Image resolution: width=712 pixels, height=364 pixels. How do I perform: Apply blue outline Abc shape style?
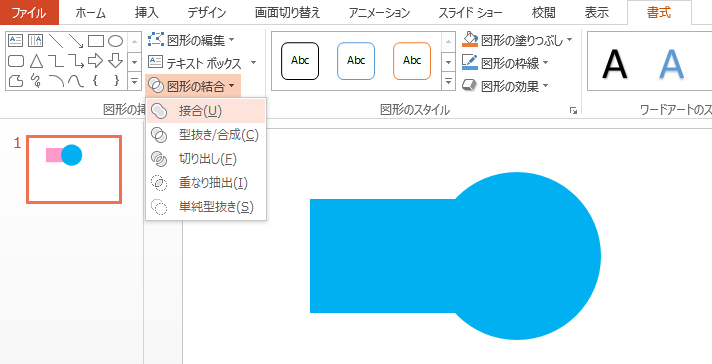(356, 61)
